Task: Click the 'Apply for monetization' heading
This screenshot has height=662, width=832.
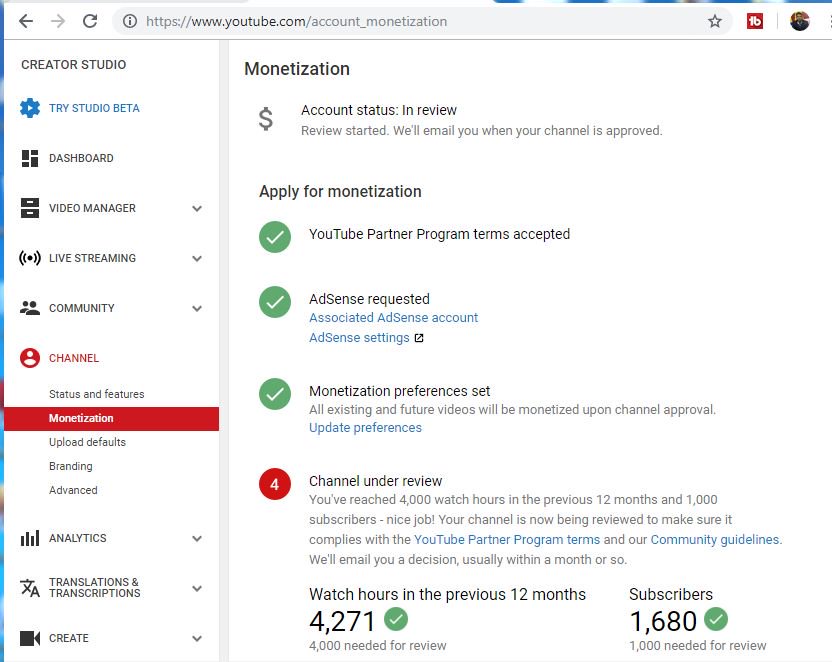Action: [340, 191]
